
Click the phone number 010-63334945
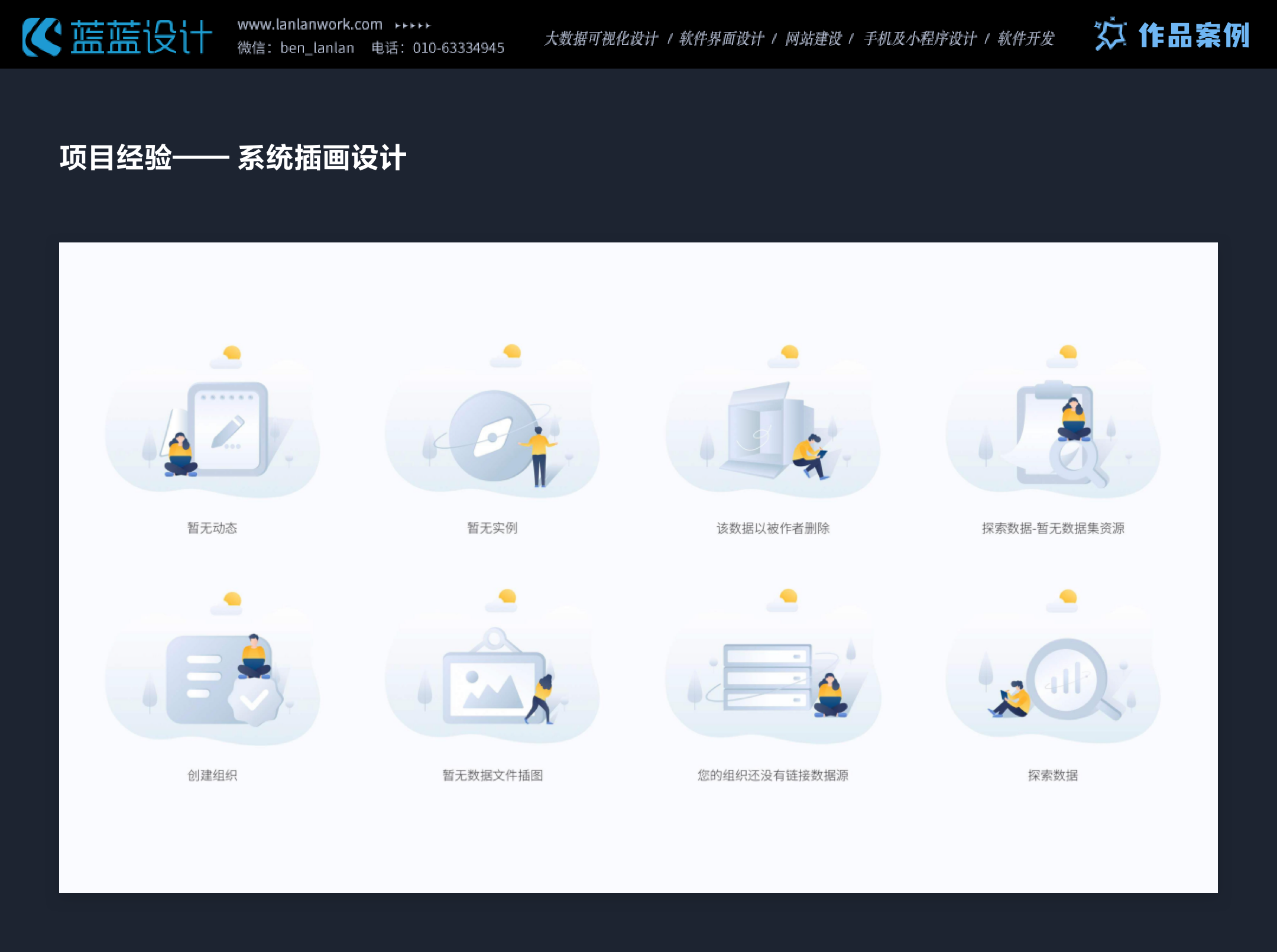point(458,48)
